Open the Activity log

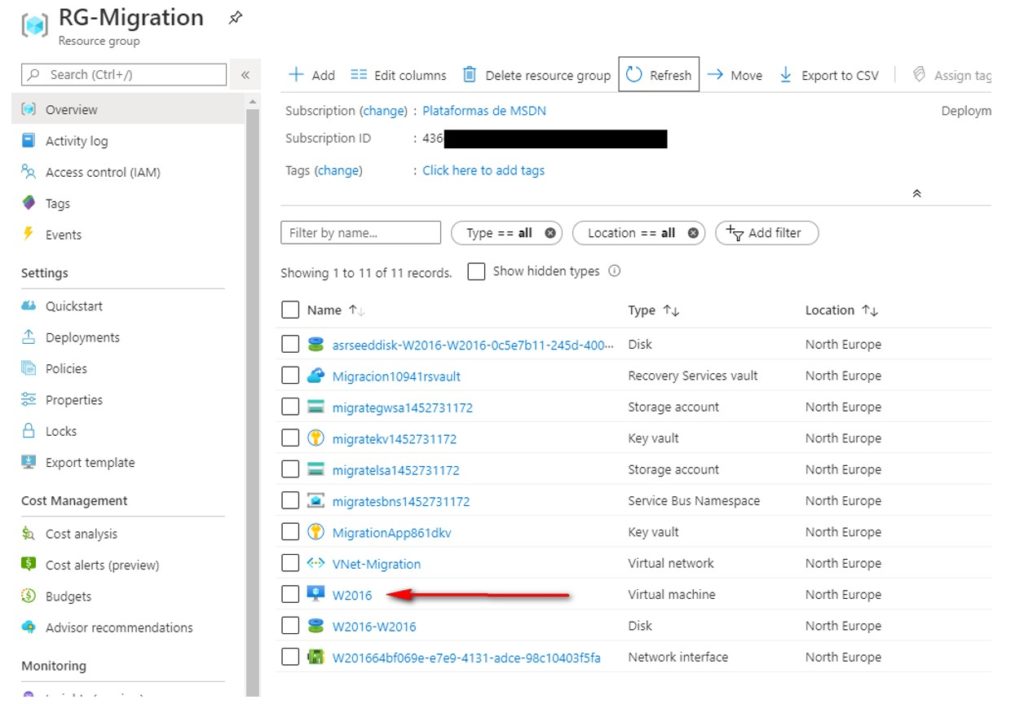tap(76, 141)
